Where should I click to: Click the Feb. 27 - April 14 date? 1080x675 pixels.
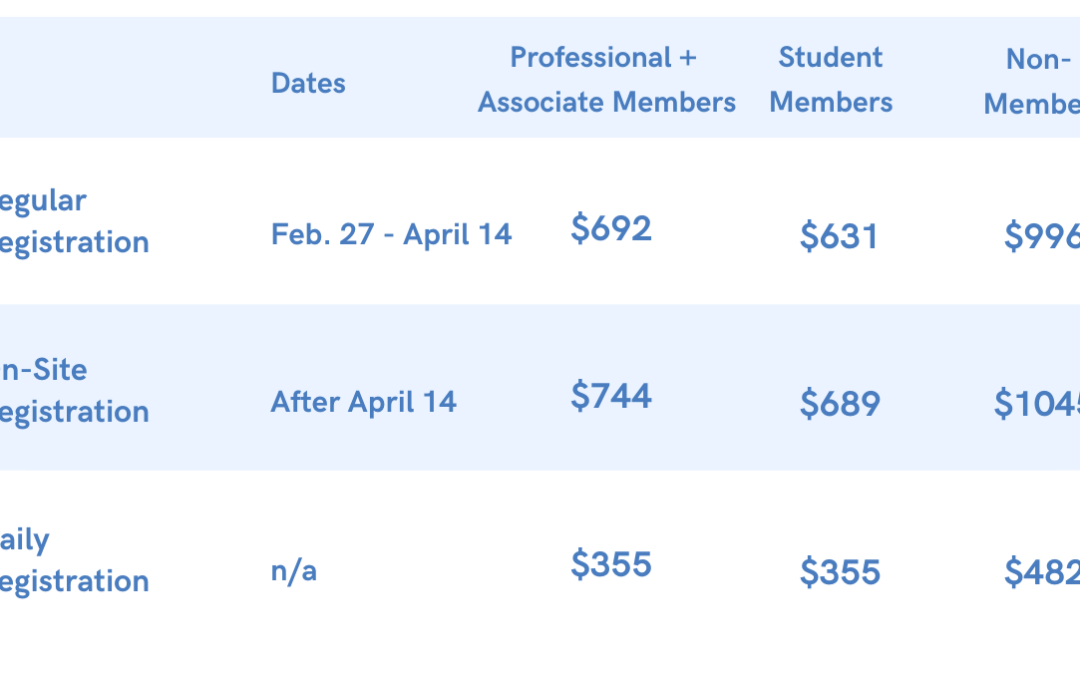click(391, 234)
